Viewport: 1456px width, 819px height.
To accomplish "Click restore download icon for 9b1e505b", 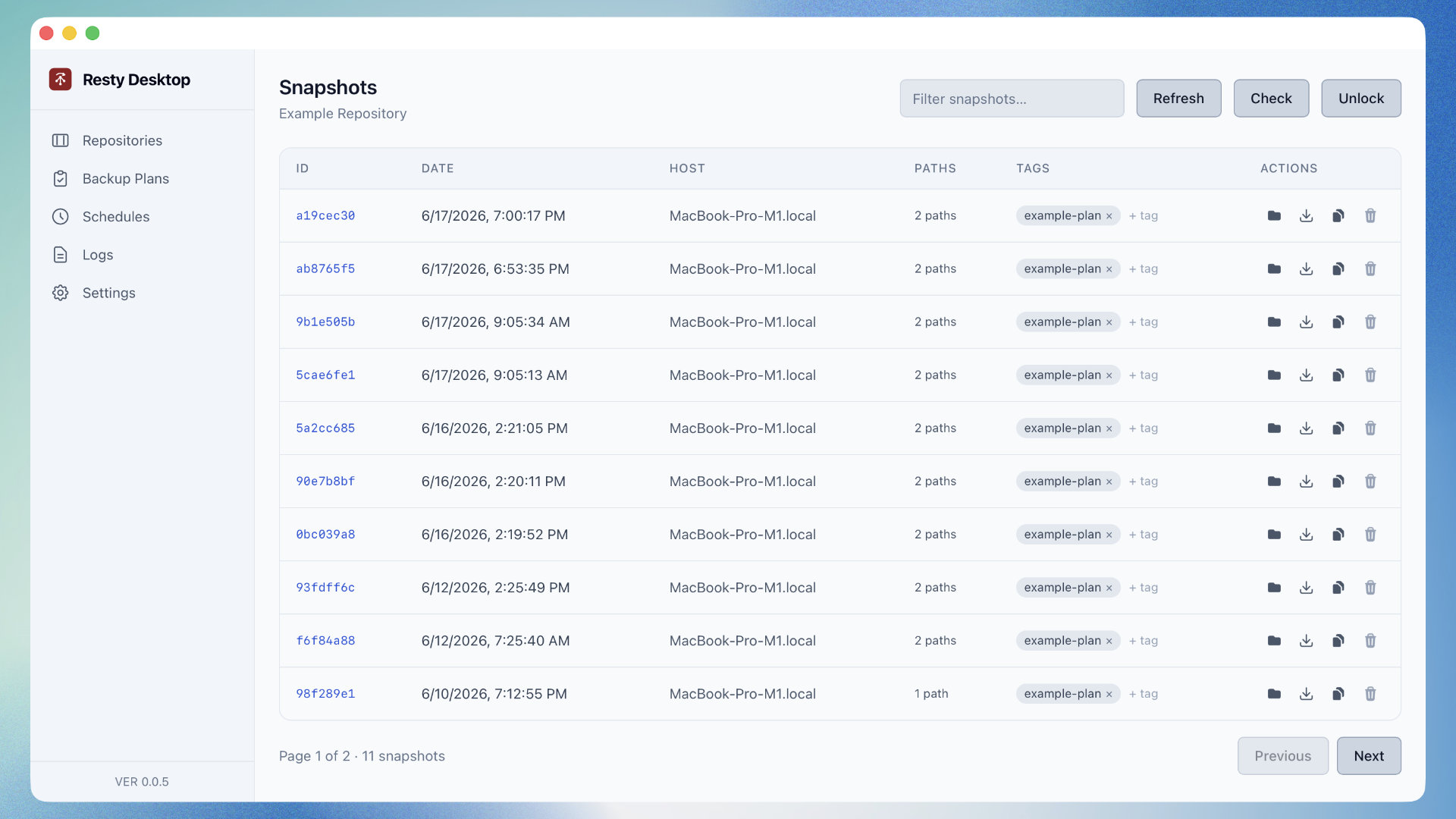I will pos(1306,322).
